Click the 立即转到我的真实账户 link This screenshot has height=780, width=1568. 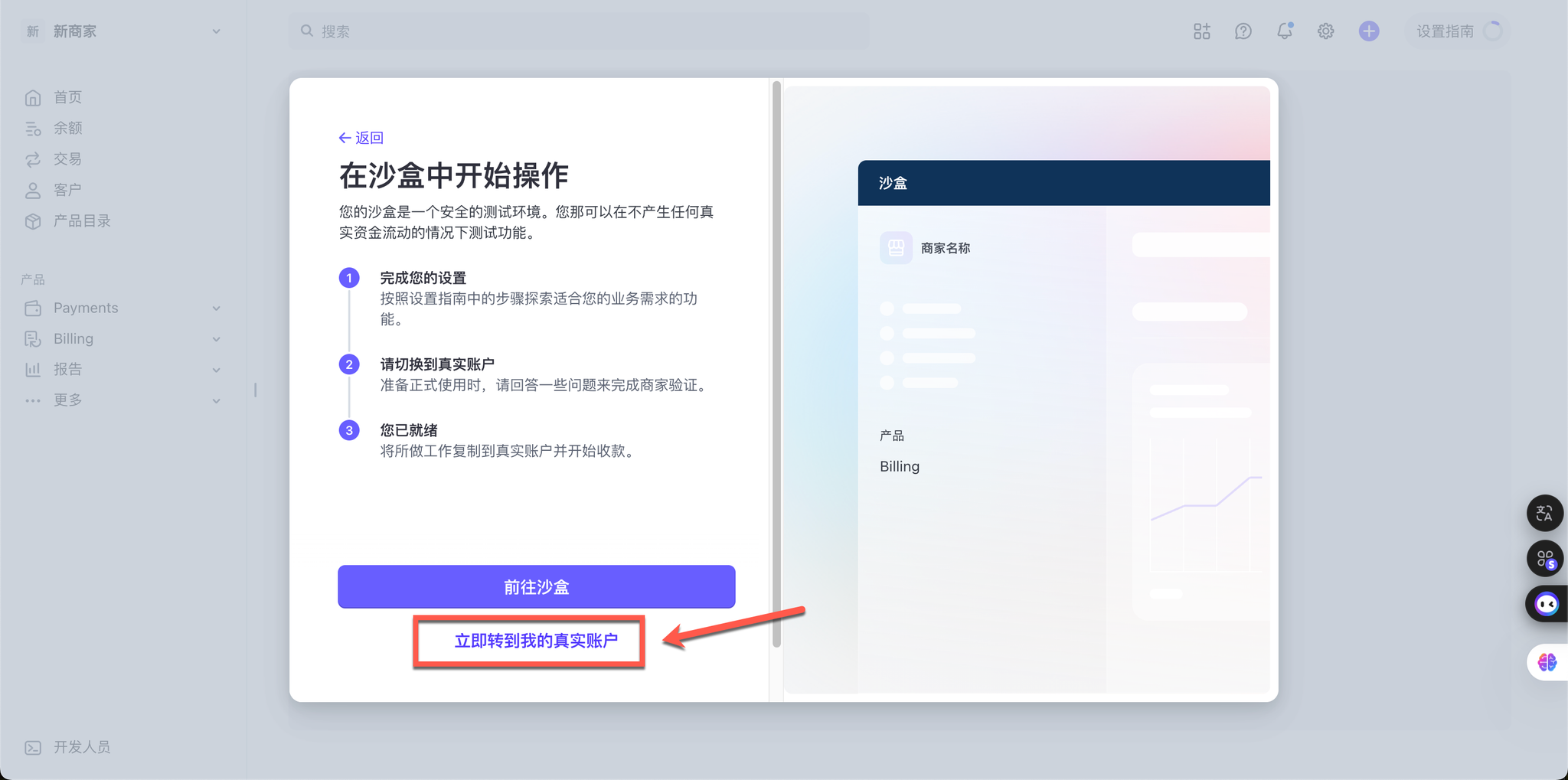point(536,641)
